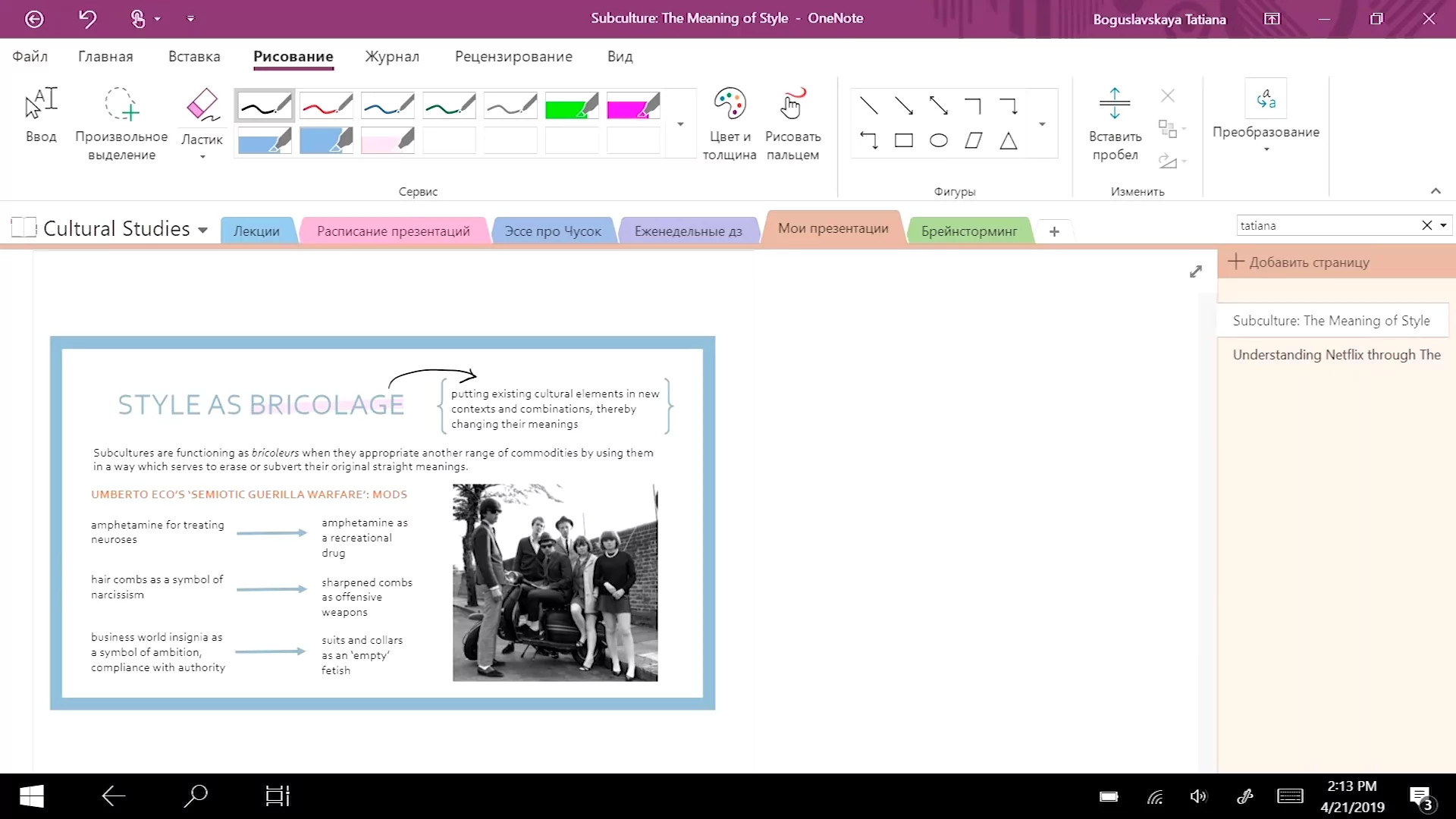Pick the elbow arrow connector shape
The image size is (1456, 819).
click(1008, 105)
